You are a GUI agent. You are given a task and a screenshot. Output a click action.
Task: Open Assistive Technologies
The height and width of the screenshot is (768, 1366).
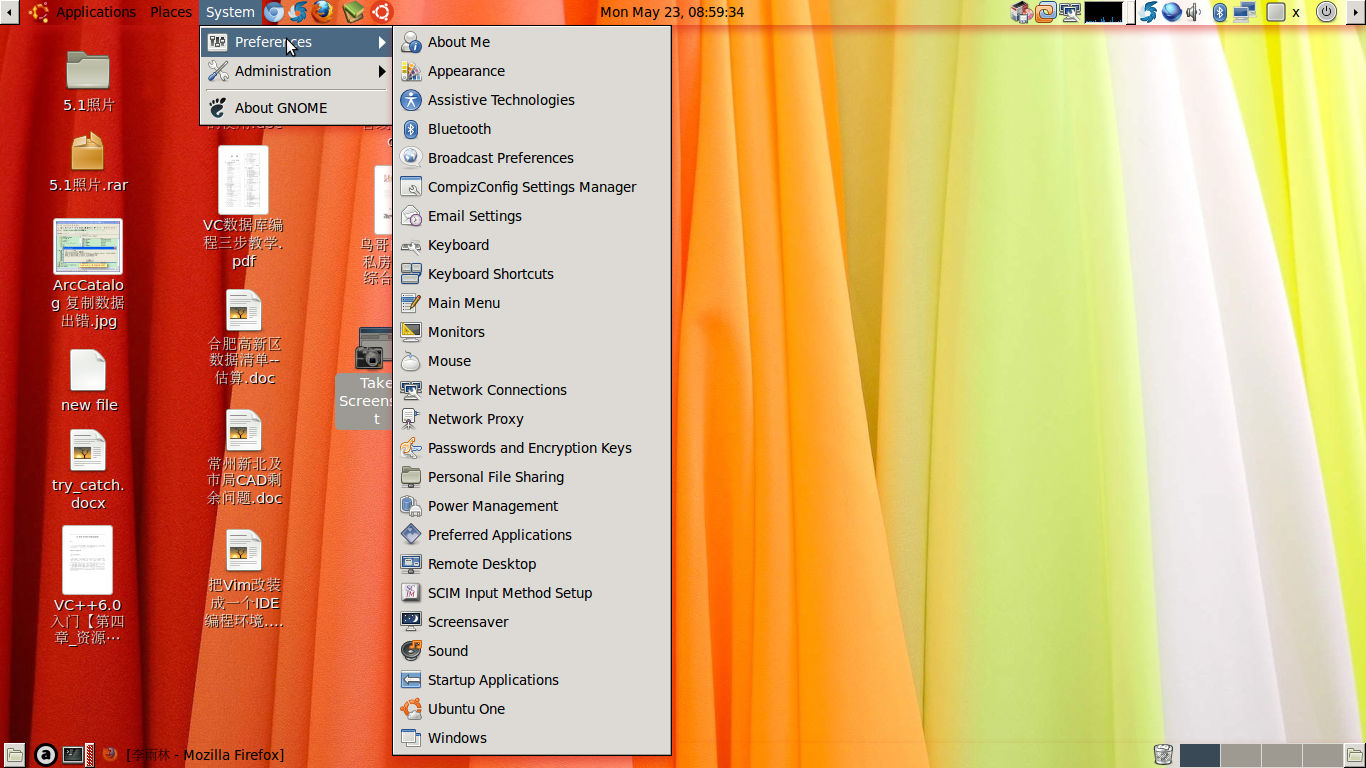pyautogui.click(x=531, y=100)
